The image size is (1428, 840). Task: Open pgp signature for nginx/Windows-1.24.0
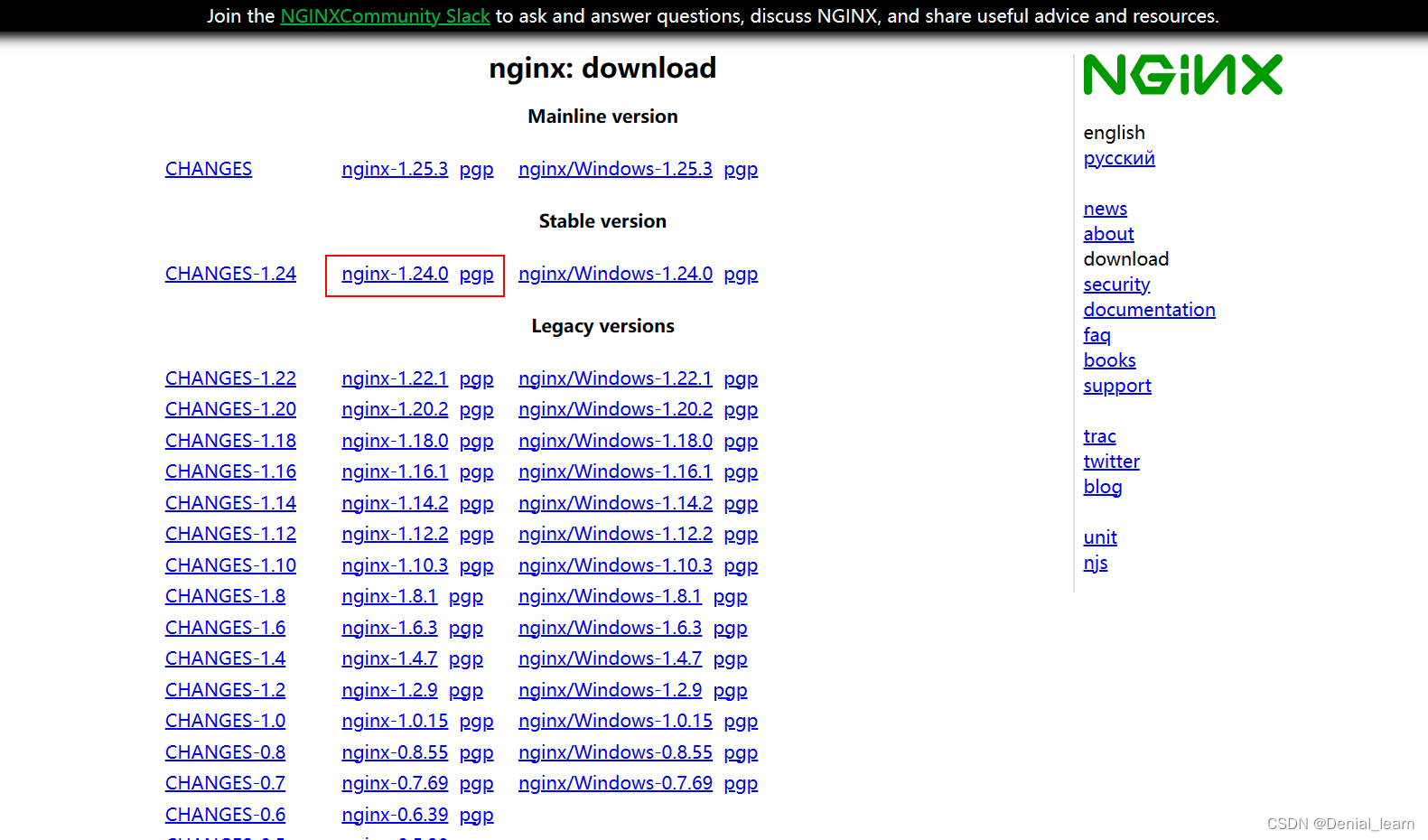(x=741, y=275)
